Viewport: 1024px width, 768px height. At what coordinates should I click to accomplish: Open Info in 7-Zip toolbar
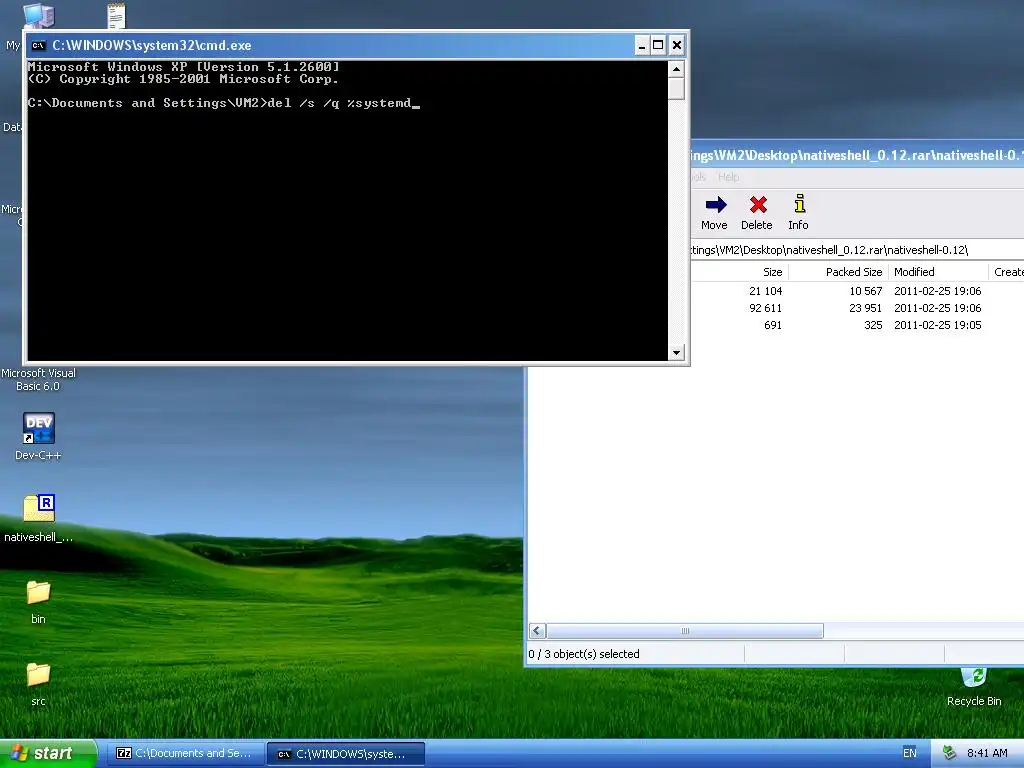799,213
